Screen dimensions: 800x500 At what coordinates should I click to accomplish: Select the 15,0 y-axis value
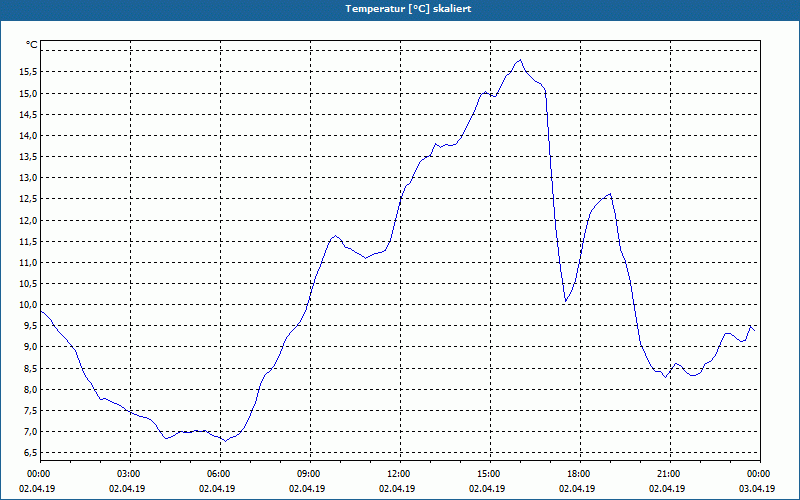coord(28,93)
